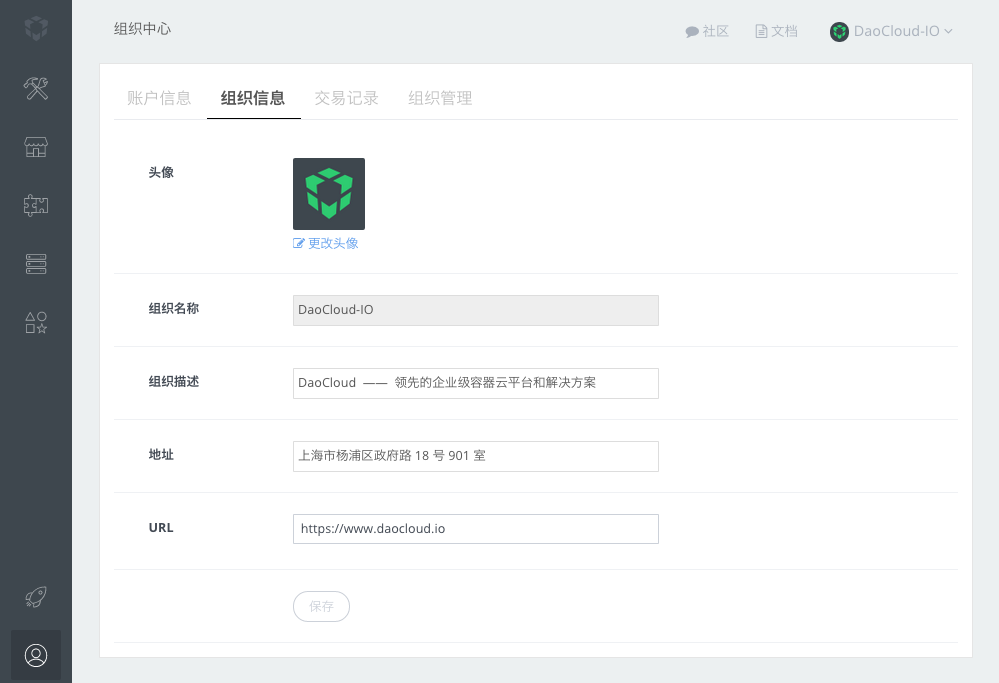Click the 组织中心 page title
999x683 pixels.
[x=143, y=29]
